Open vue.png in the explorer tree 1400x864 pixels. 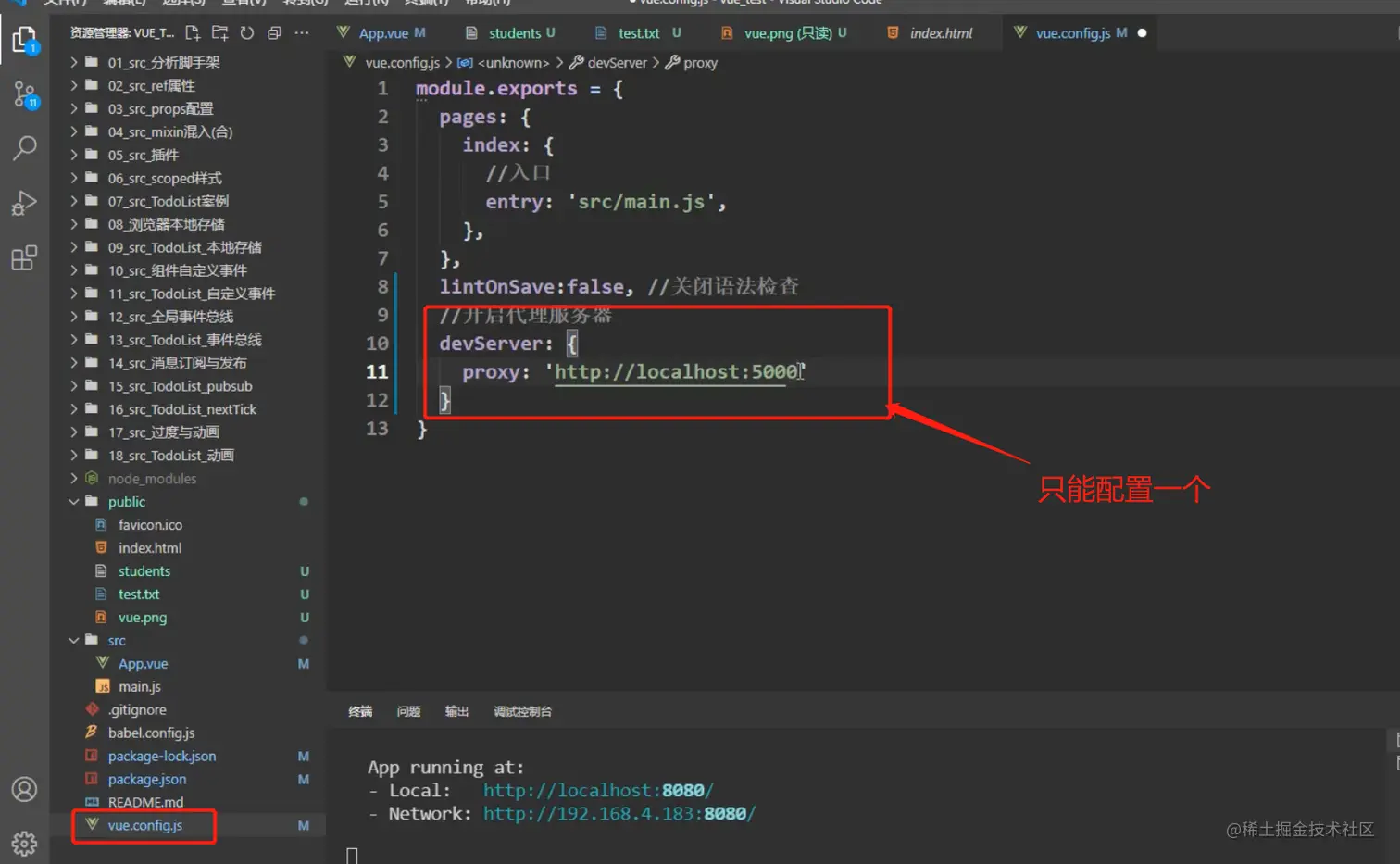143,618
